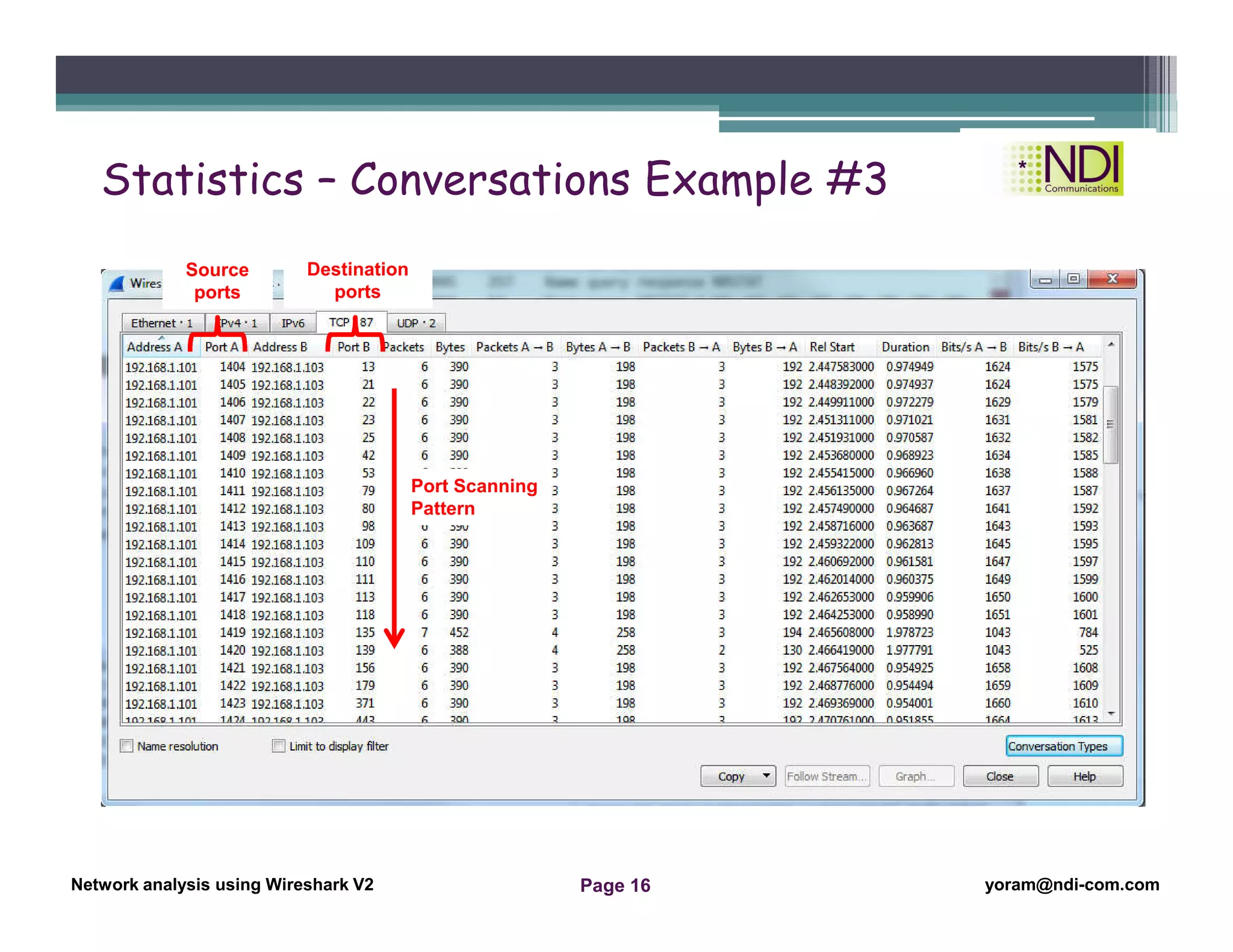Click the Wireshark shark fin title icon
This screenshot has width=1233, height=952.
pyautogui.click(x=117, y=283)
